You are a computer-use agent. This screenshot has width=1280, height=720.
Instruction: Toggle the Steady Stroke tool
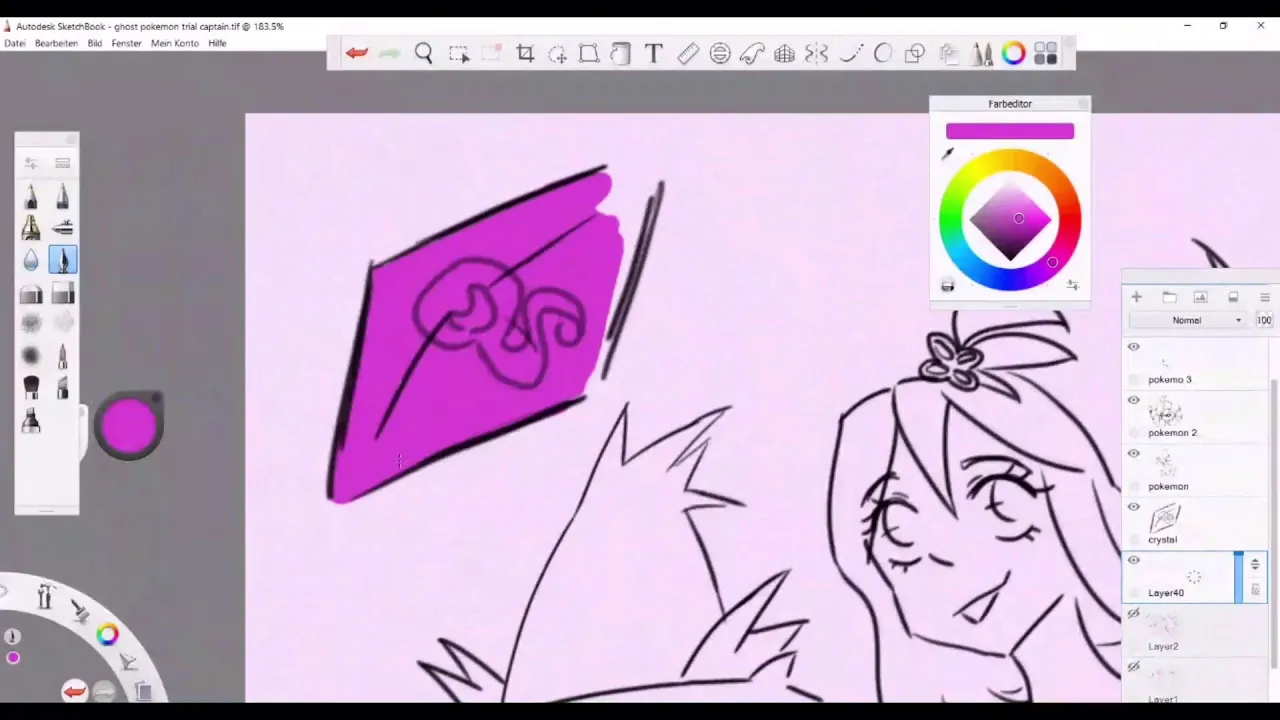(x=850, y=54)
